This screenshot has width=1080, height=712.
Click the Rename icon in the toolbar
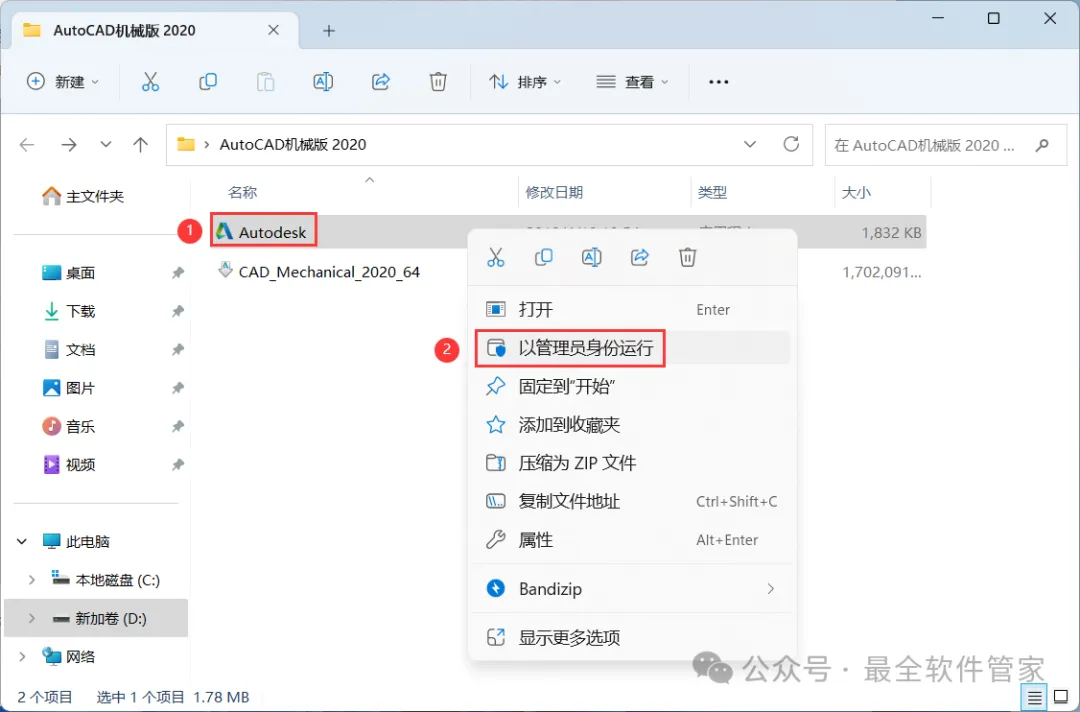pyautogui.click(x=323, y=82)
